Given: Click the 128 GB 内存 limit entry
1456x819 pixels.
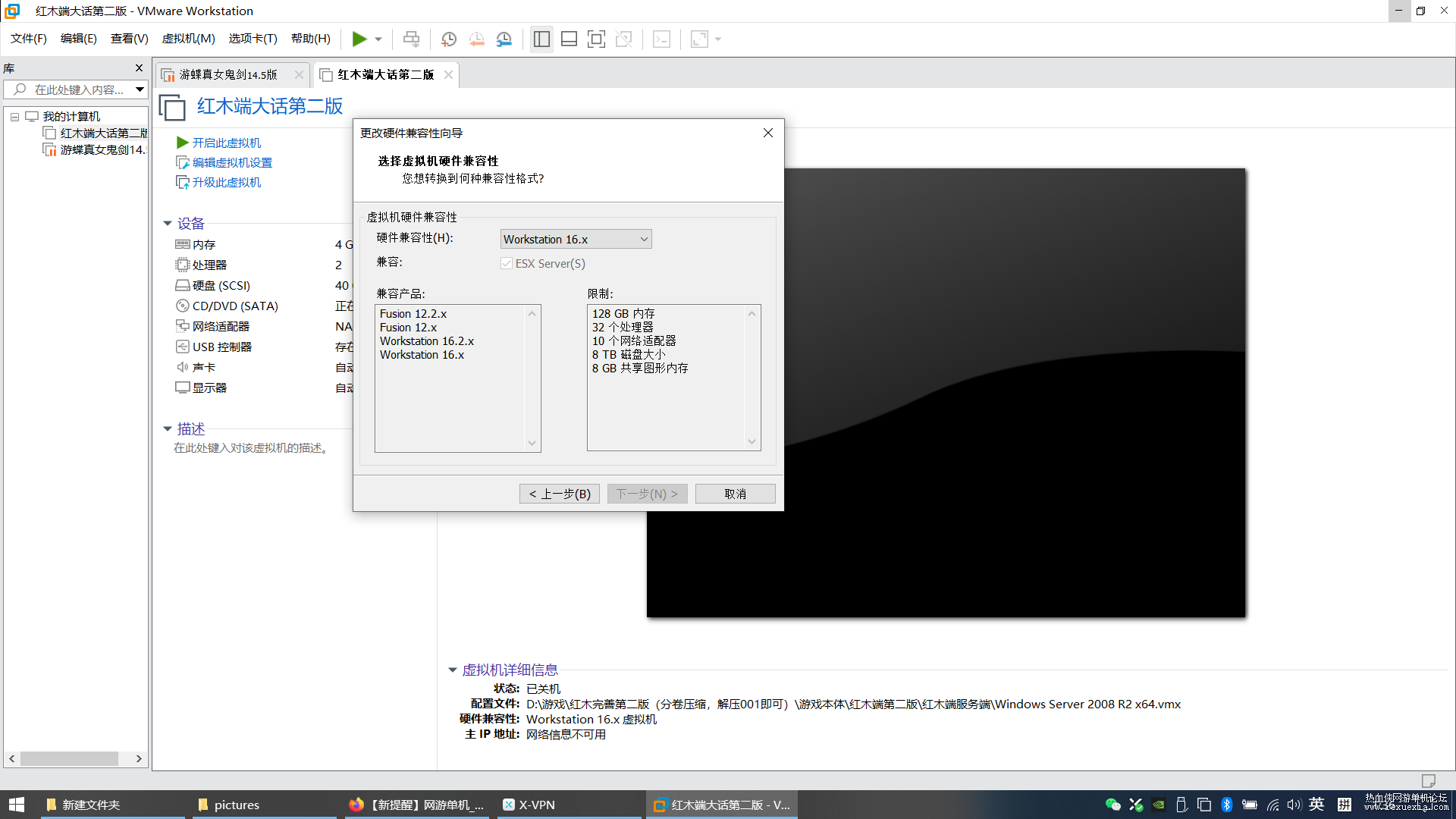Looking at the screenshot, I should tap(623, 314).
